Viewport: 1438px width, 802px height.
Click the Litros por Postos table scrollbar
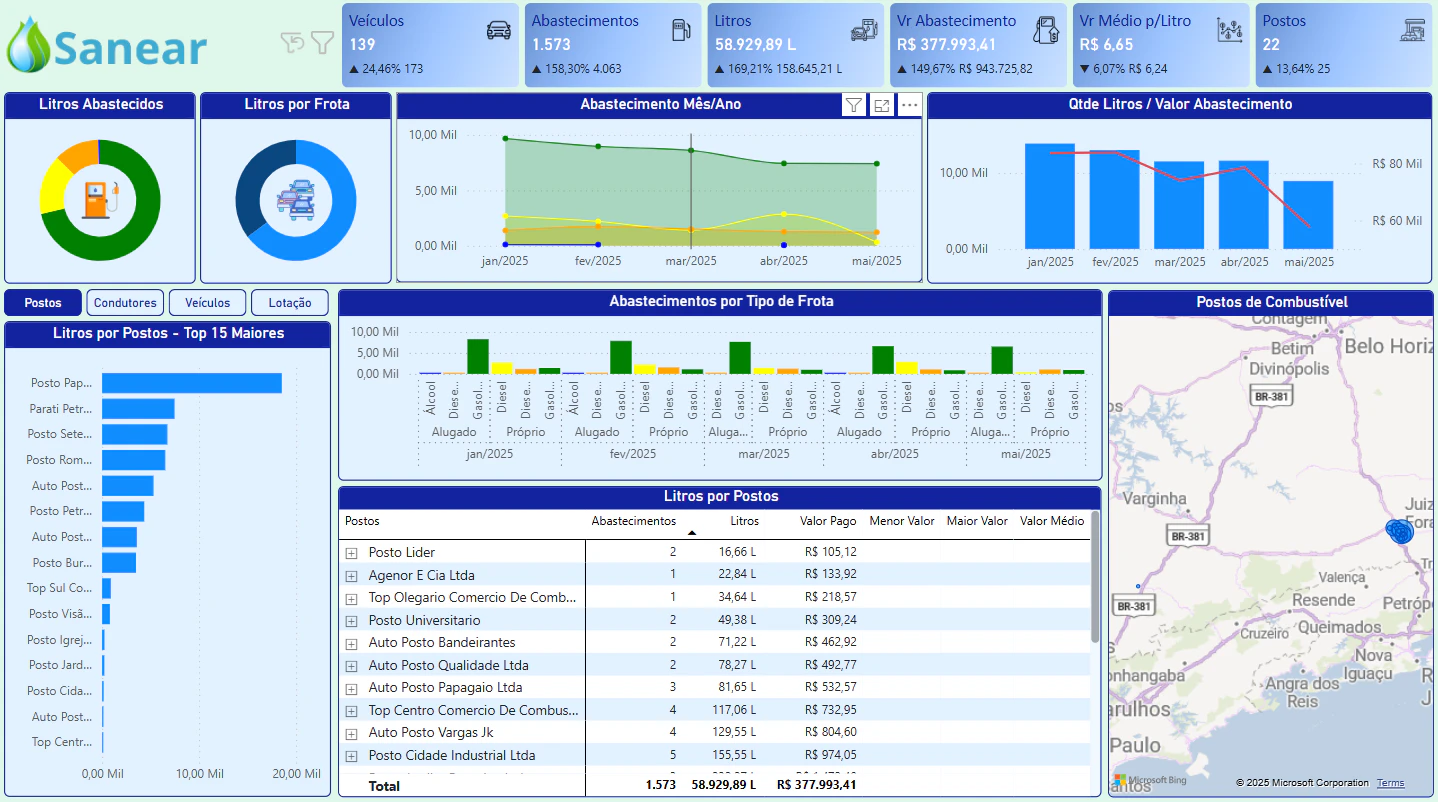1095,578
